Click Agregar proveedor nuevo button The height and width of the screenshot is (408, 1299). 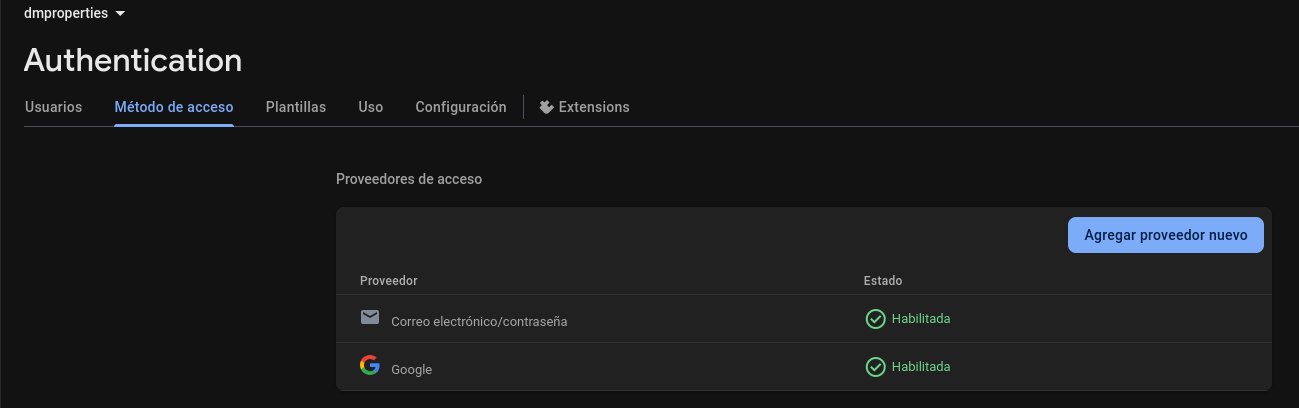pyautogui.click(x=1166, y=235)
